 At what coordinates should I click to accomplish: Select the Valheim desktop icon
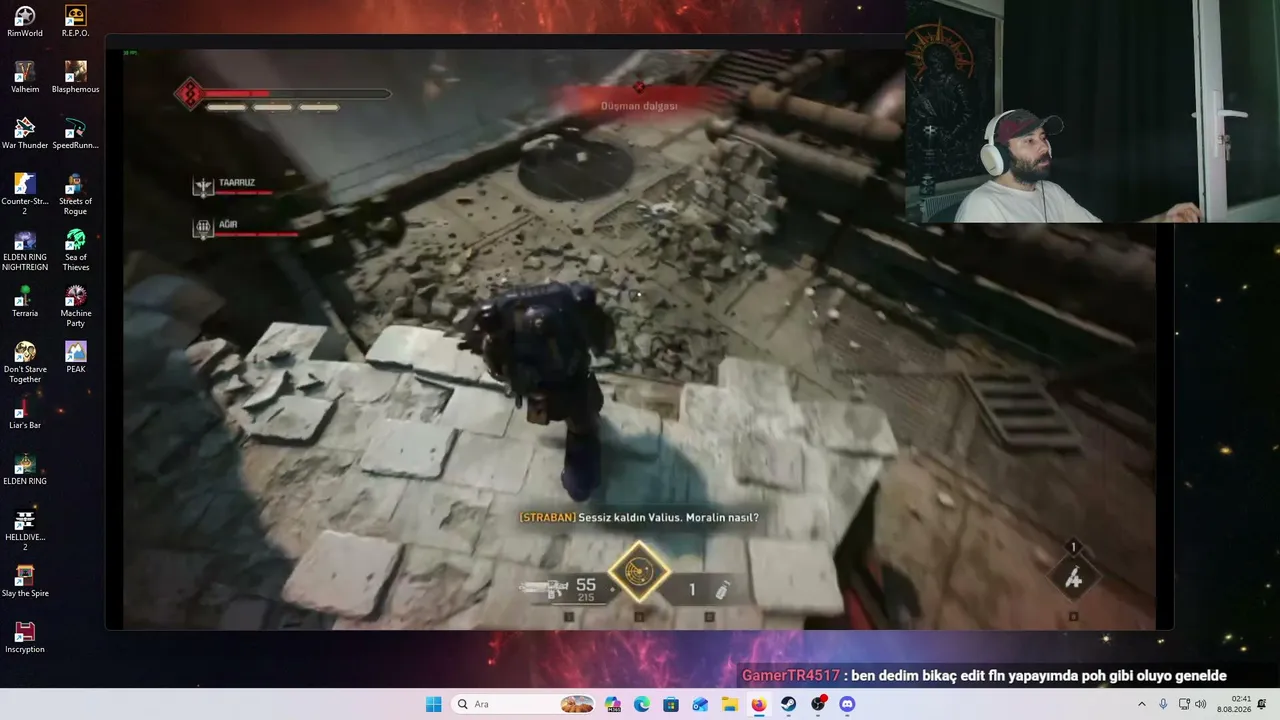(x=25, y=77)
